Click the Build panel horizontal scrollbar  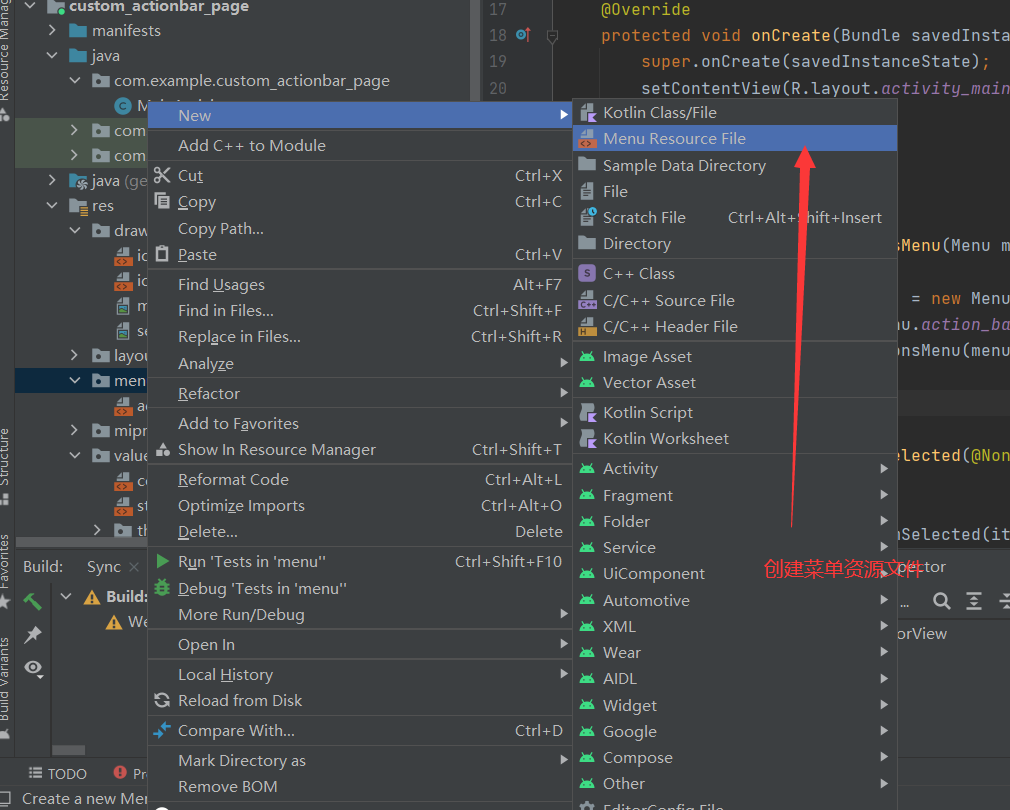69,750
